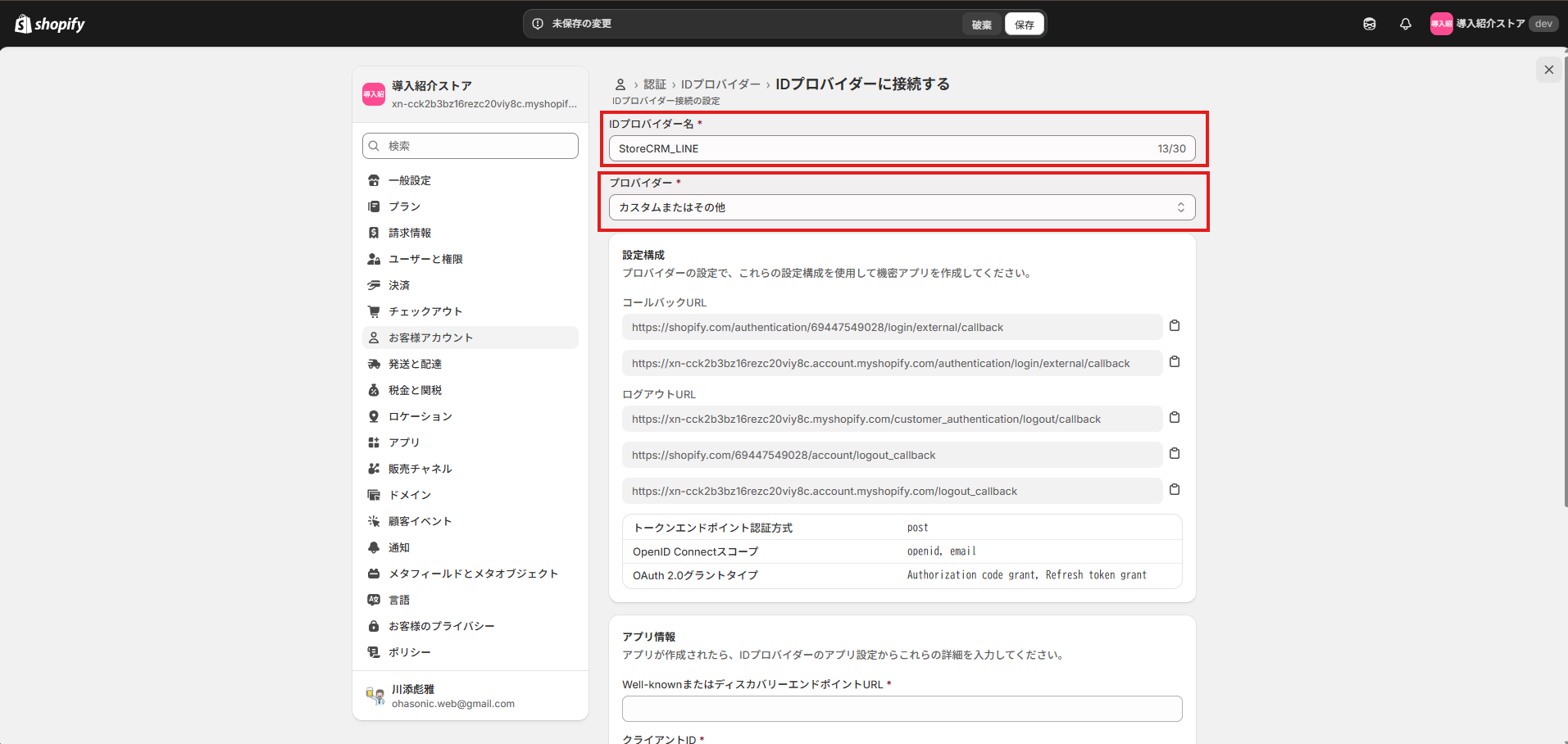The height and width of the screenshot is (744, 1568).
Task: Go to 発送と配達 settings
Action: (x=415, y=364)
